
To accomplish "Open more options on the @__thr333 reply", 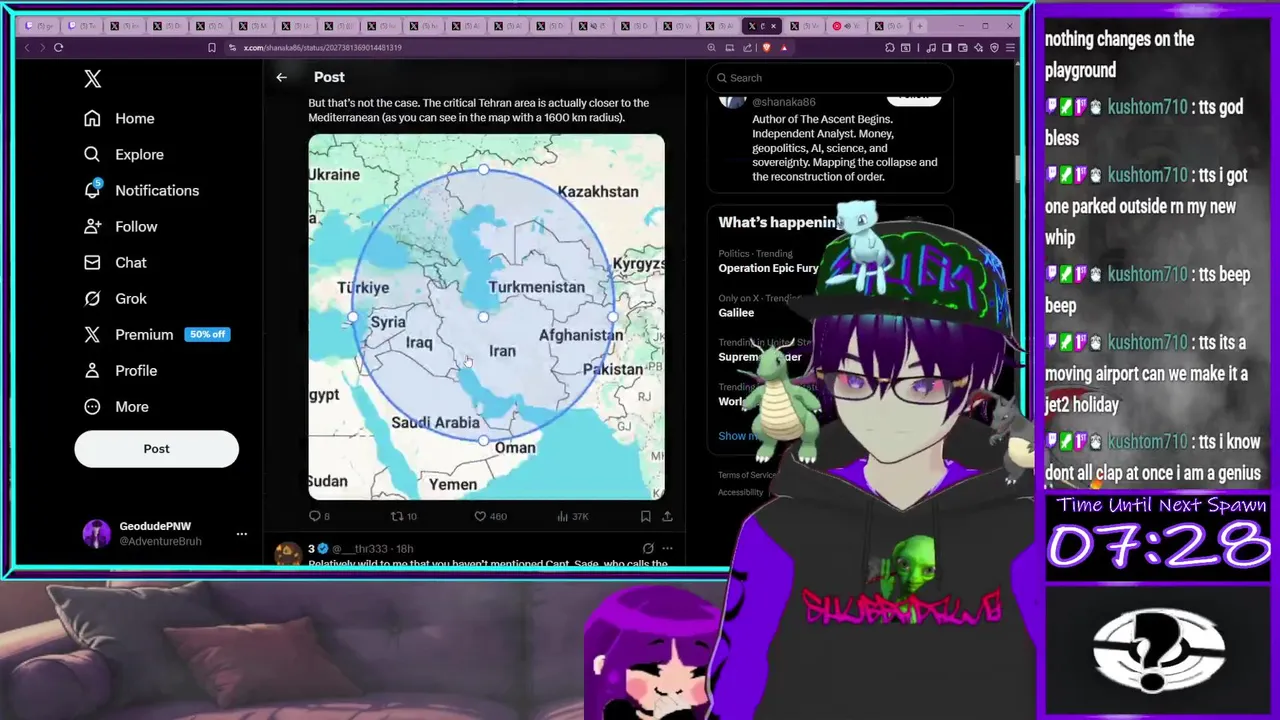I will [x=667, y=548].
